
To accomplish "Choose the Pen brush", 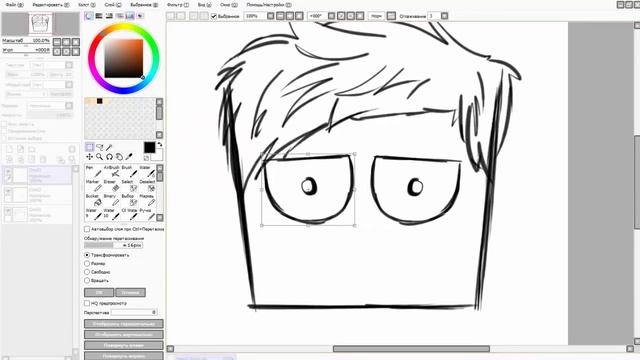I will (93, 171).
